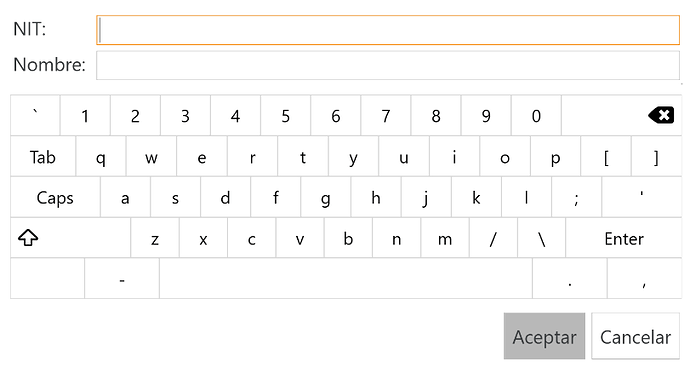The image size is (690, 372).
Task: Click the backspace icon key
Action: pyautogui.click(x=621, y=115)
